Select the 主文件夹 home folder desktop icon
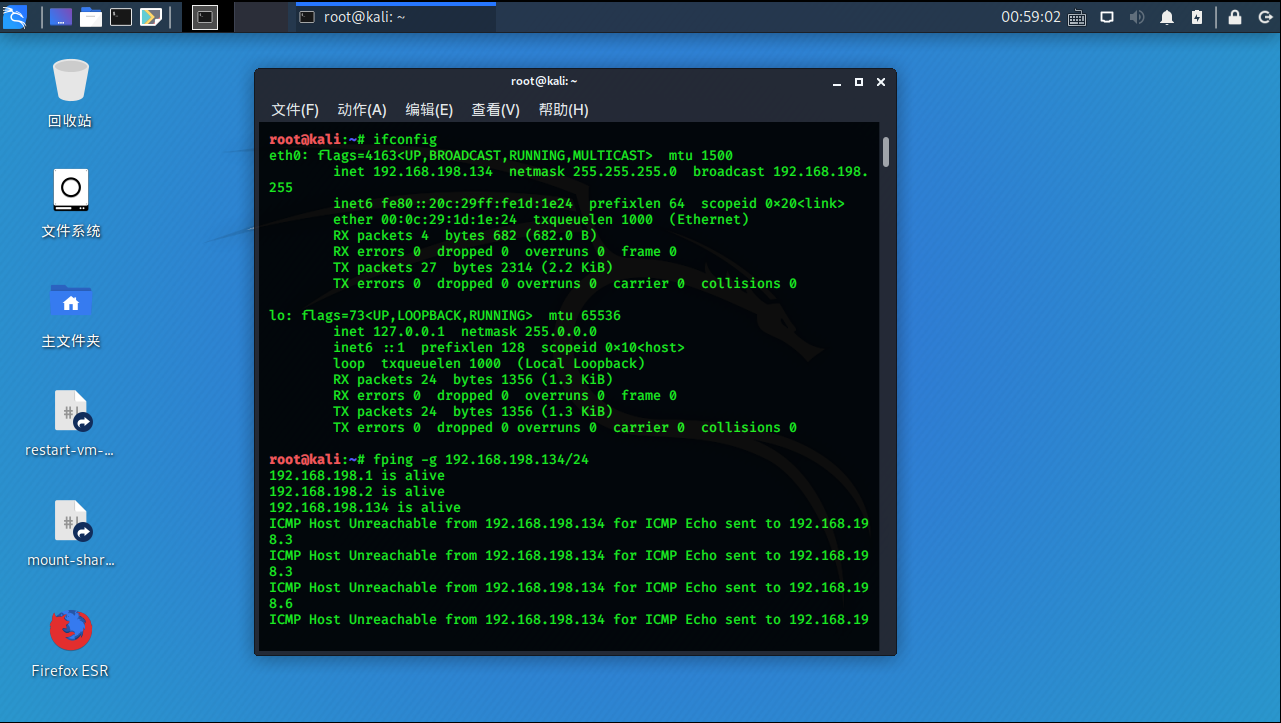 tap(70, 313)
